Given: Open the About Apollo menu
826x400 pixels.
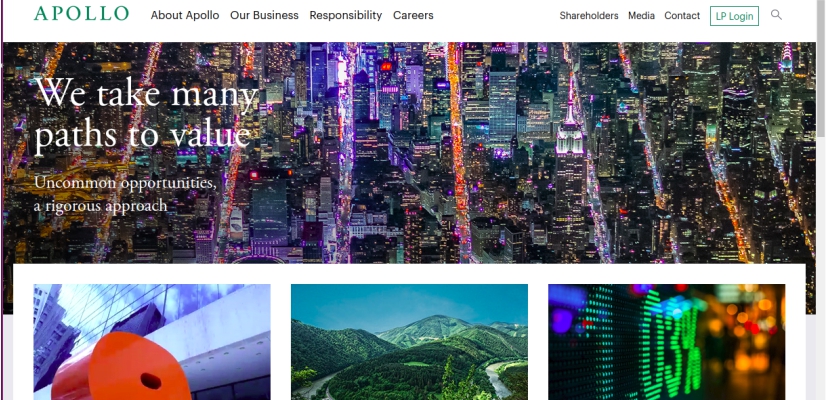Looking at the screenshot, I should (x=185, y=15).
